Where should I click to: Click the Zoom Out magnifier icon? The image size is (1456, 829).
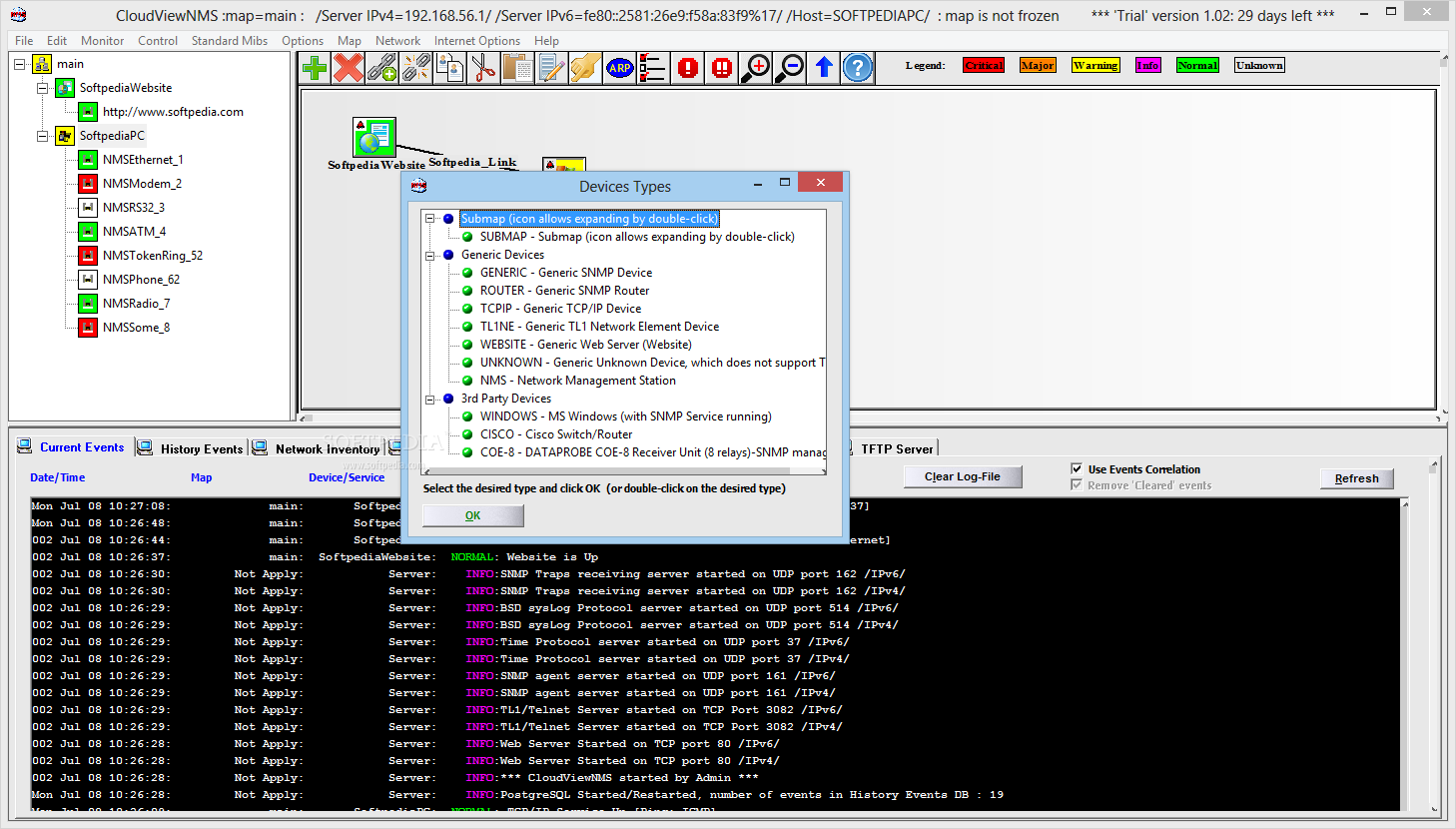790,68
